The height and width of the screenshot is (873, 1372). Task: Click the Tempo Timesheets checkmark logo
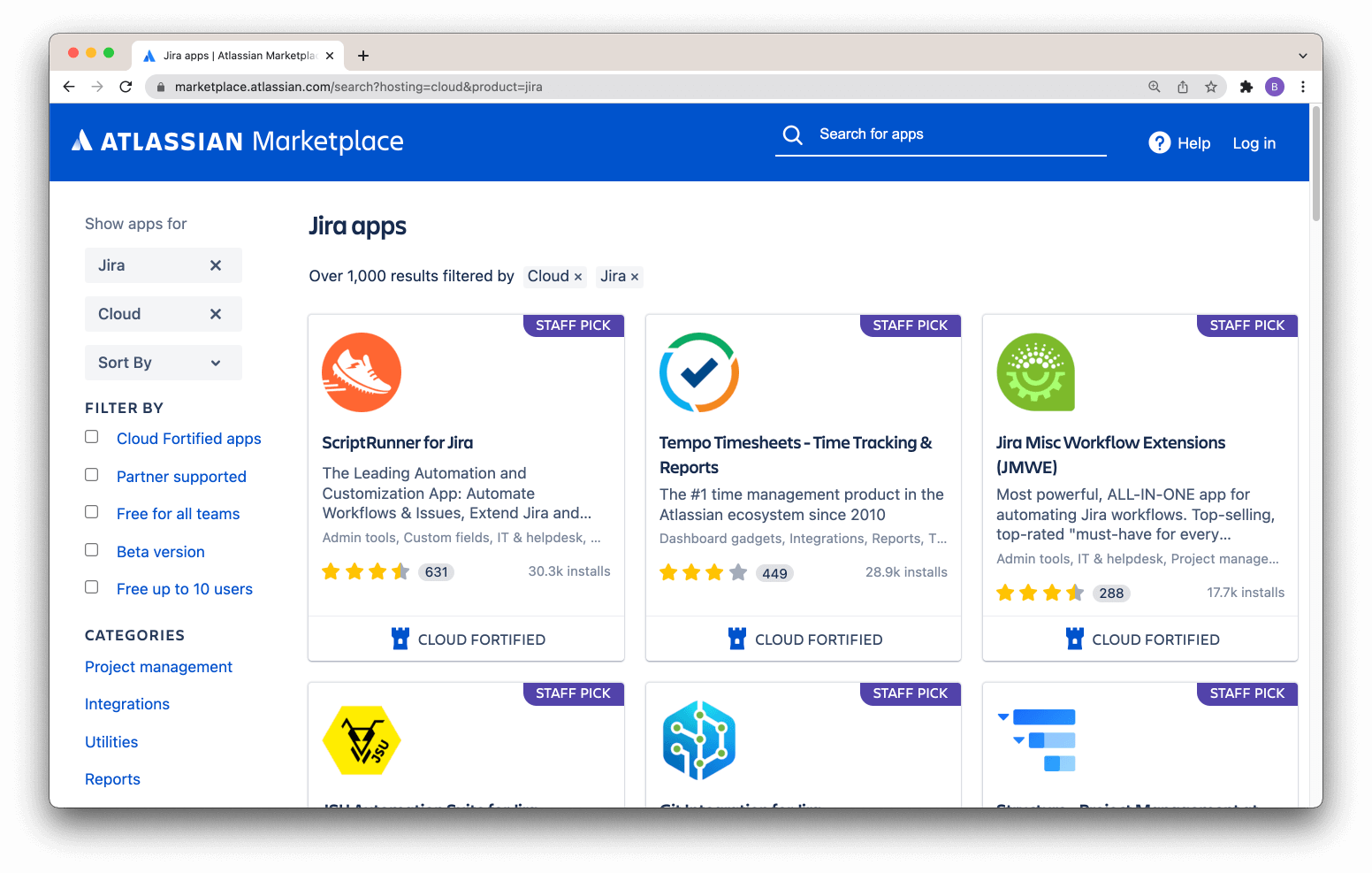click(x=698, y=371)
